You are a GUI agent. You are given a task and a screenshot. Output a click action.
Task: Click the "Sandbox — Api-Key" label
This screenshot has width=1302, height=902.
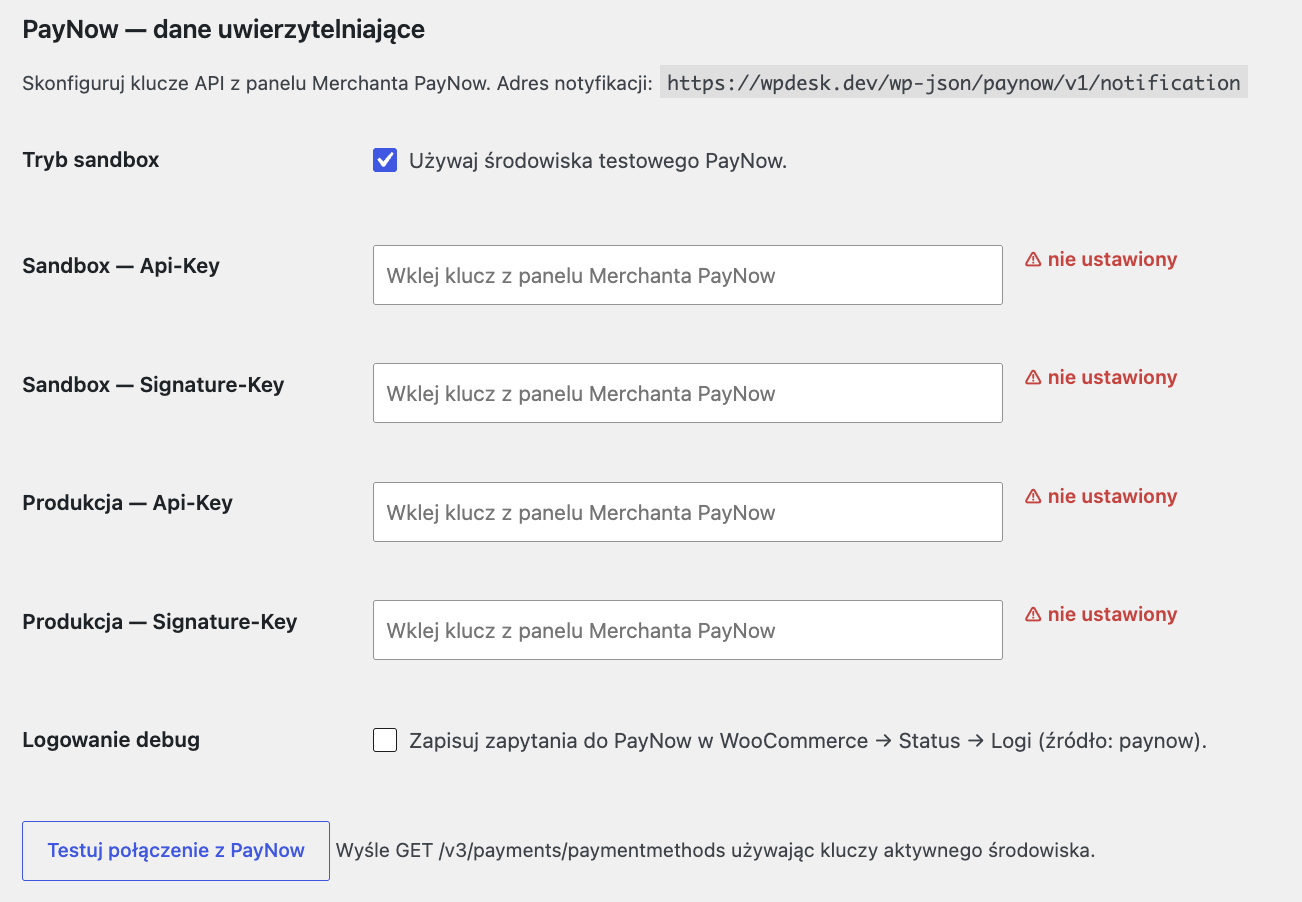pyautogui.click(x=121, y=266)
